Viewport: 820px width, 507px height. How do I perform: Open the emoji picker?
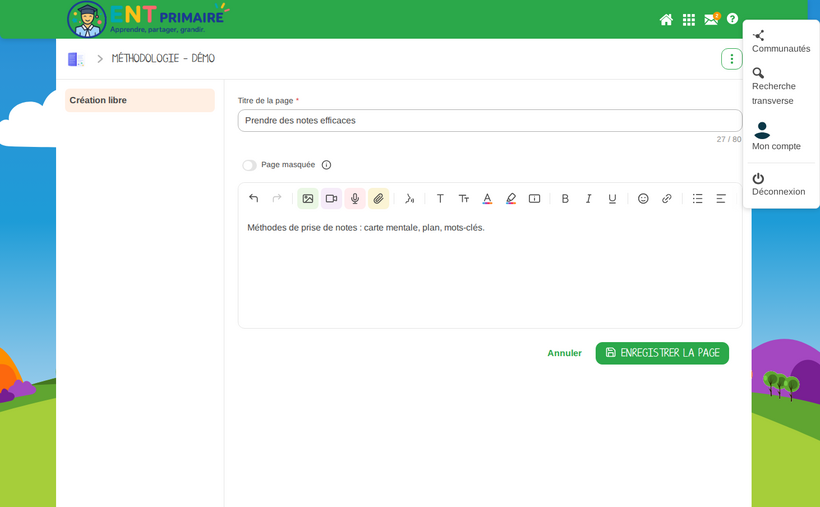click(643, 198)
